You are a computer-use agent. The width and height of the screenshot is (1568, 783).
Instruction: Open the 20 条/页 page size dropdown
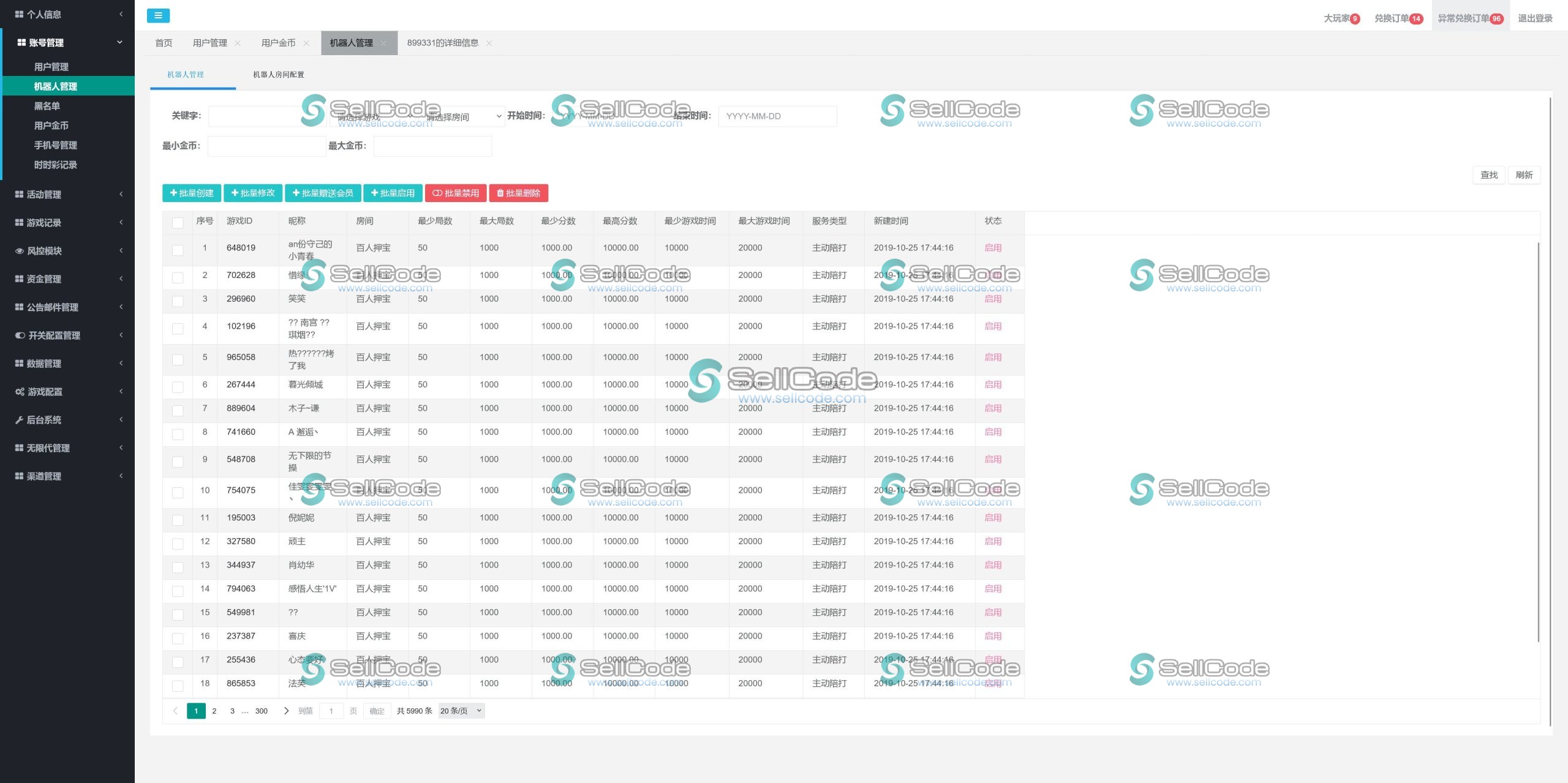(x=461, y=711)
